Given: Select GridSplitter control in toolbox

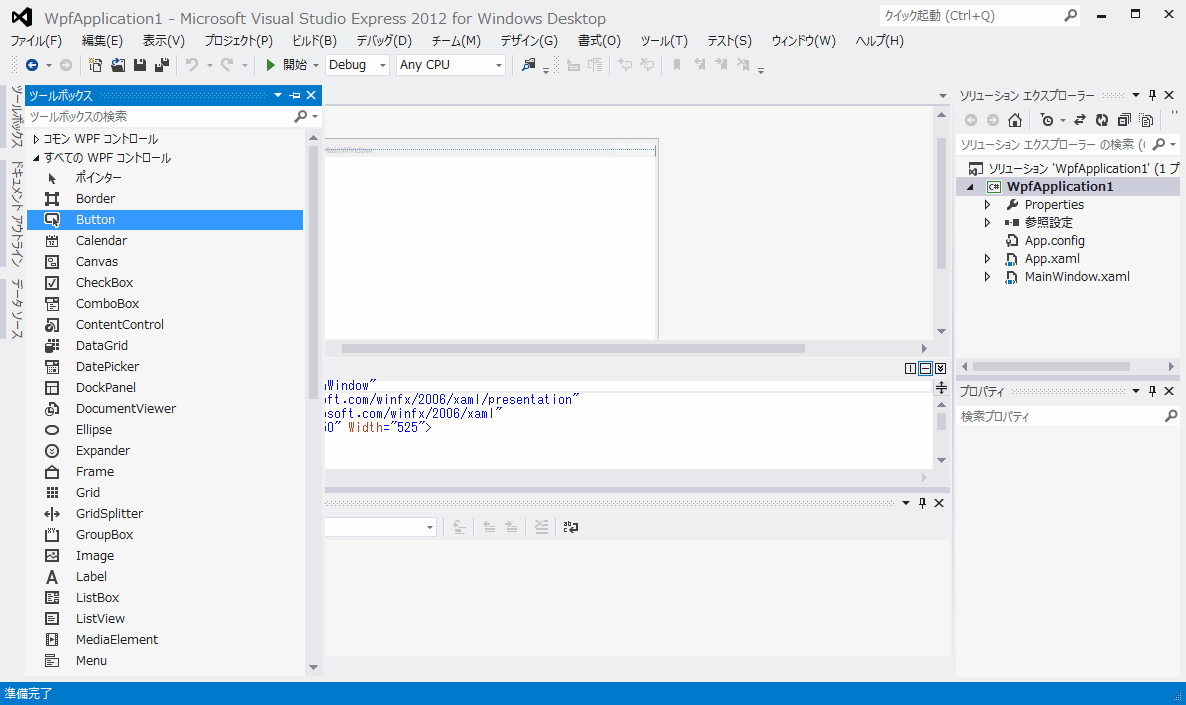Looking at the screenshot, I should (165, 514).
